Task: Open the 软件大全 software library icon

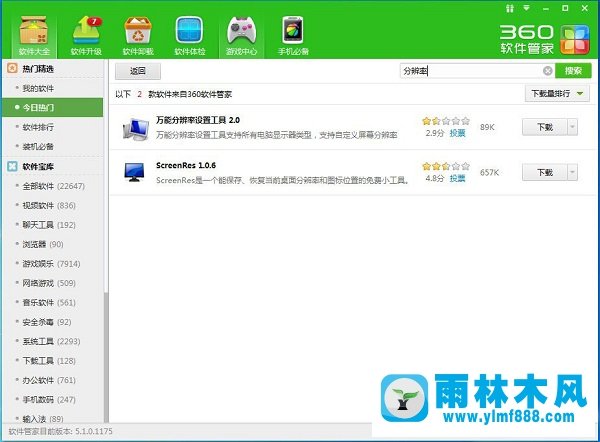Action: [34, 36]
